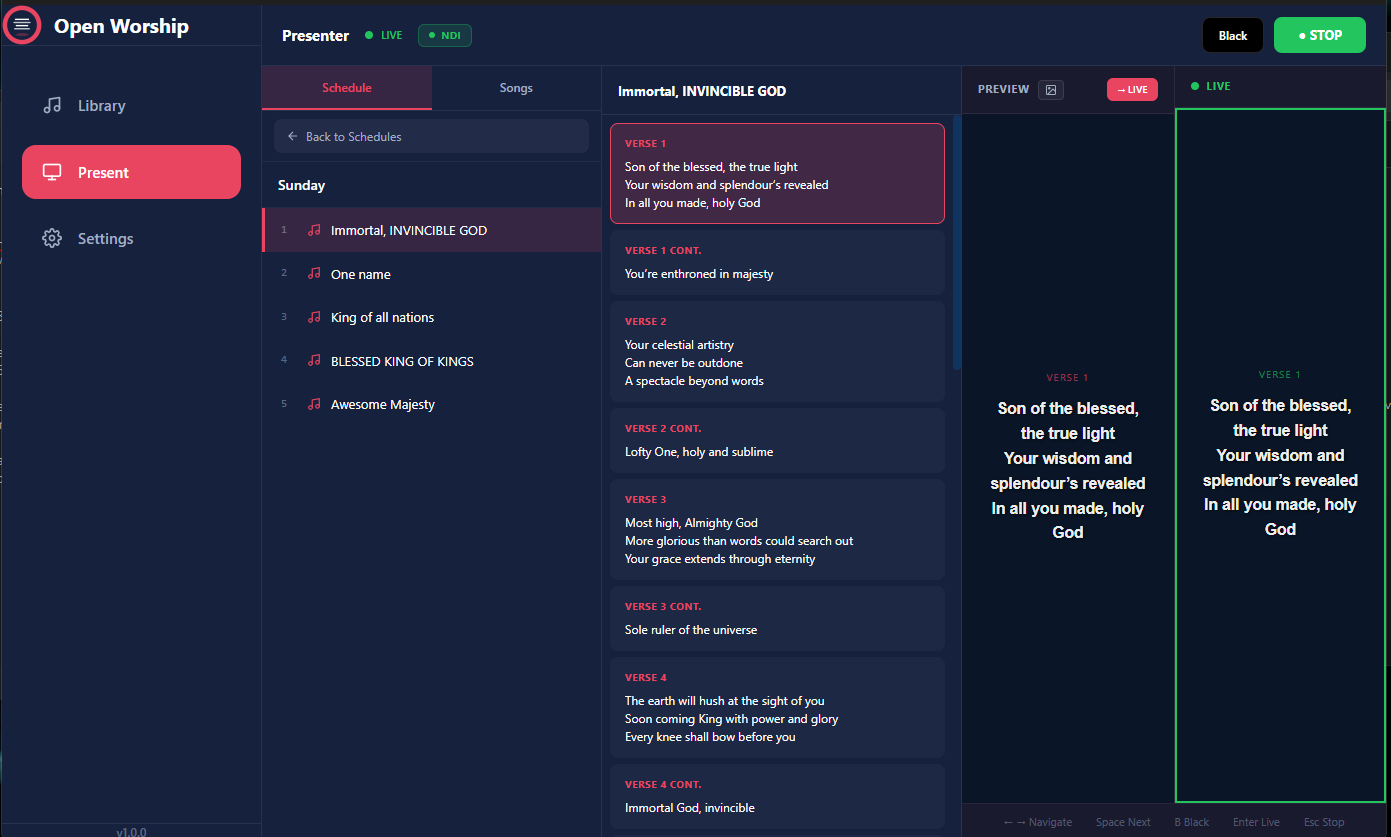
Task: Click the Verse 4 slide card
Action: 777,707
